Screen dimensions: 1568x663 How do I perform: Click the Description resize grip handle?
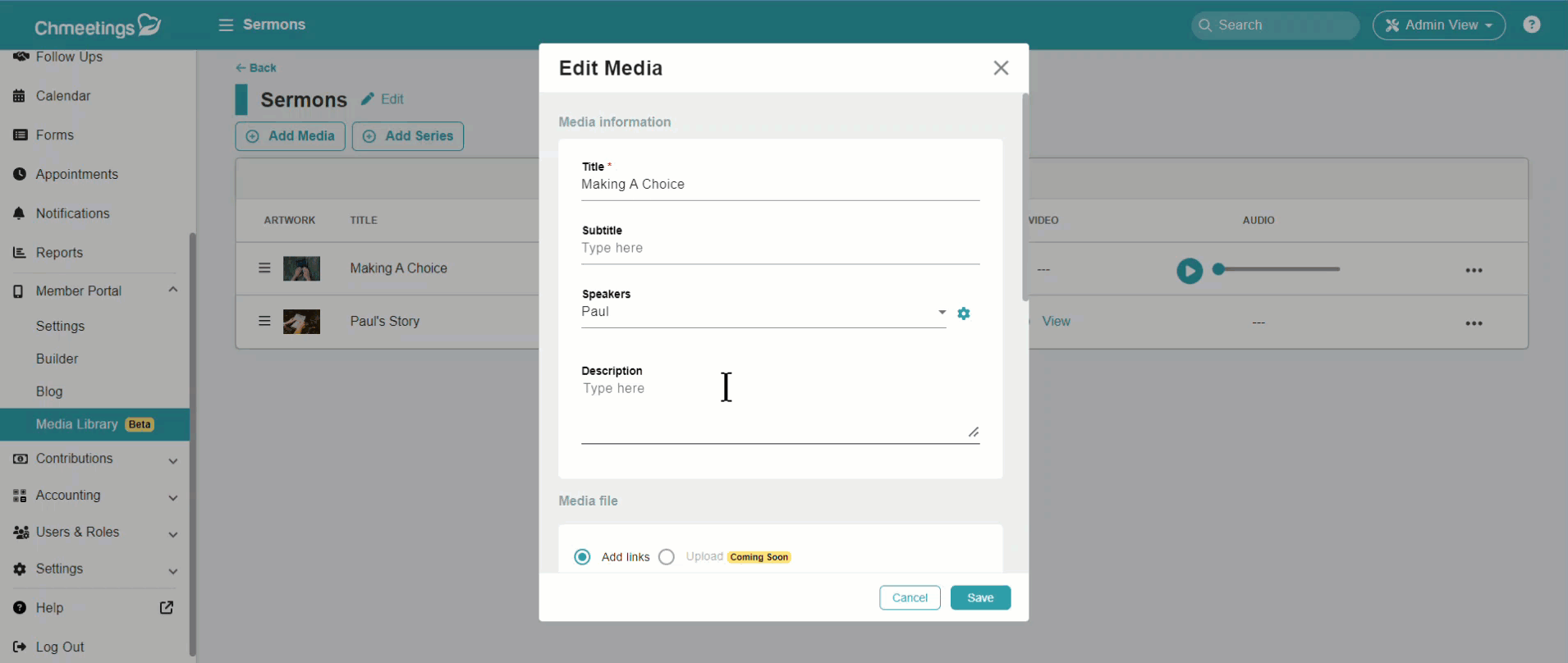tap(973, 432)
